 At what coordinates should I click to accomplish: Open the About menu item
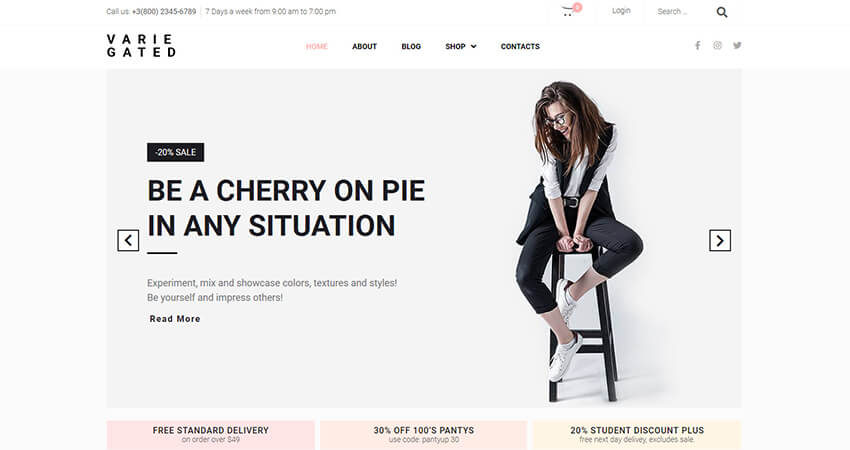point(364,47)
